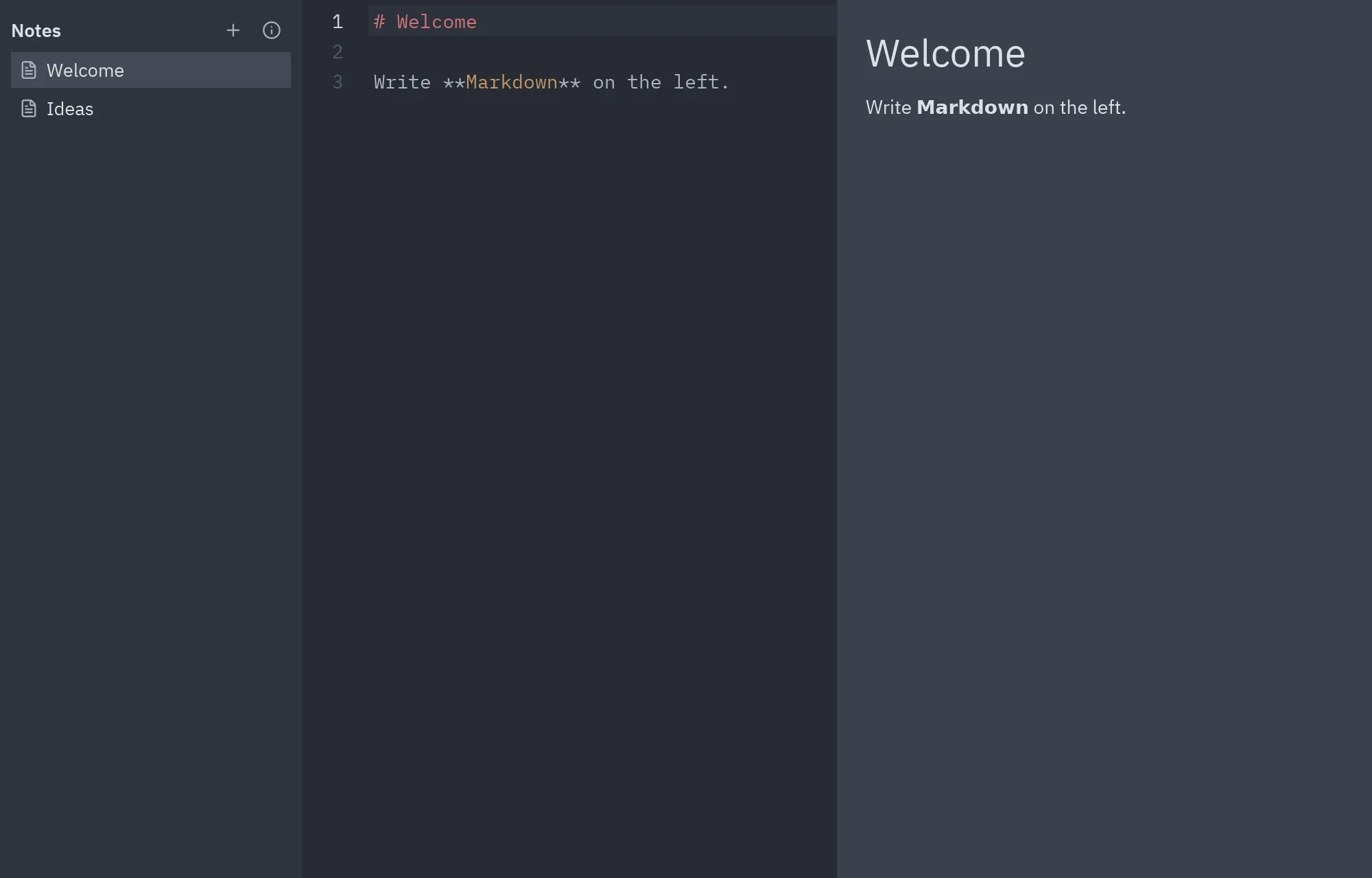The width and height of the screenshot is (1372, 878).
Task: Click the 'Notes' sidebar title
Action: coord(36,31)
